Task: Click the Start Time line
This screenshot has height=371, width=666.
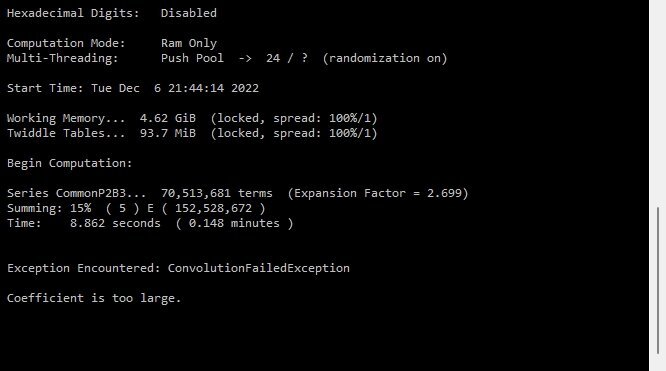Action: pos(133,88)
